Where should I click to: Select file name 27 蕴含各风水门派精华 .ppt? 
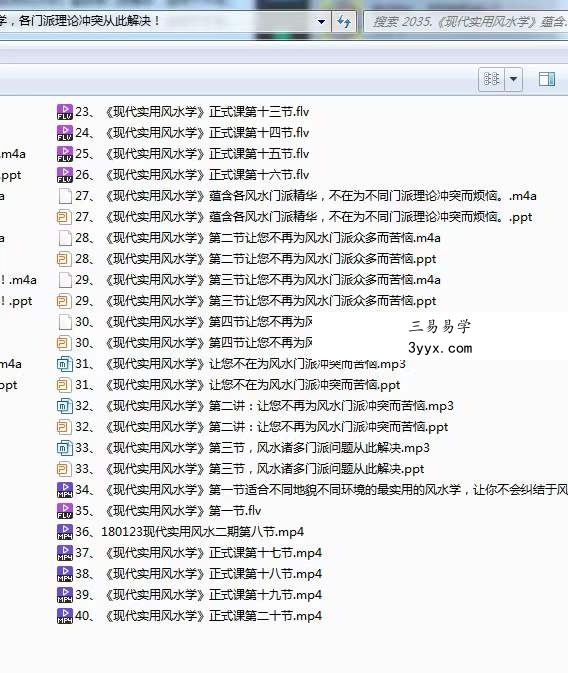[304, 217]
